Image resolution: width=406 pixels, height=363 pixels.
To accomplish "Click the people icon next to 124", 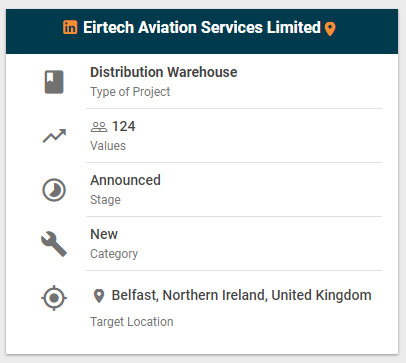I will [x=99, y=127].
